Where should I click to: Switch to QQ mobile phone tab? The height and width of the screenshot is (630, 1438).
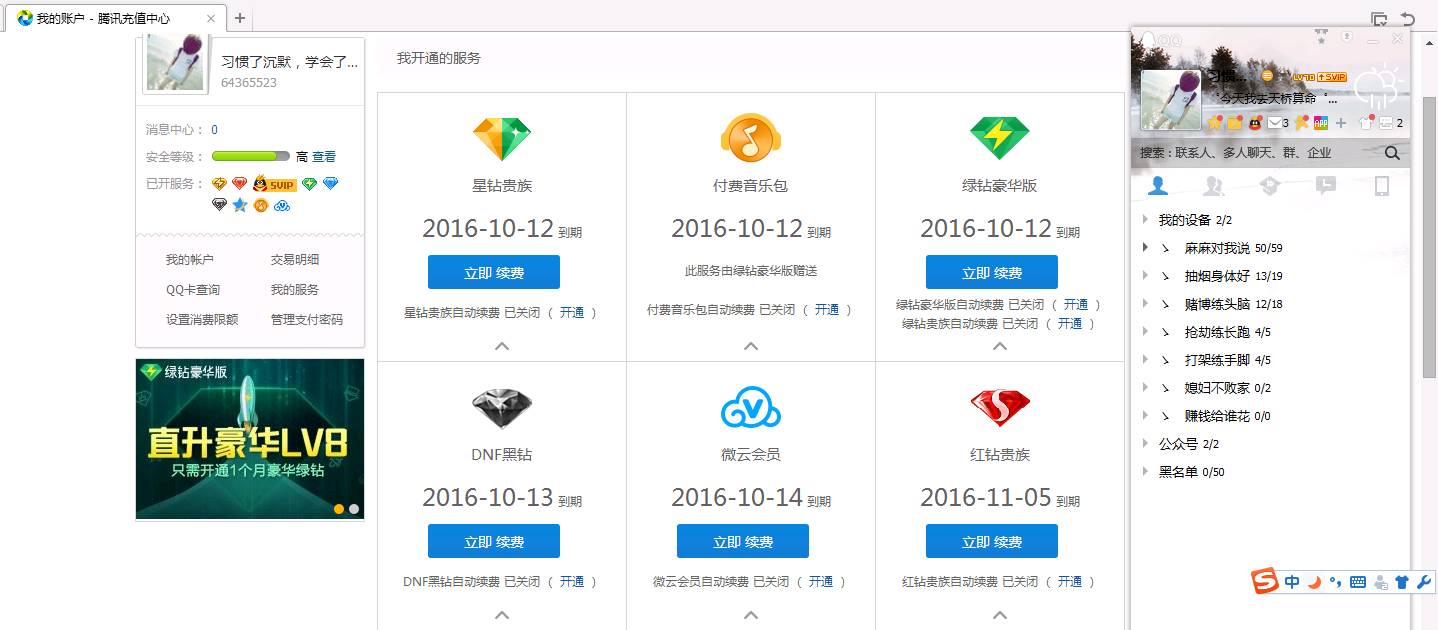click(1382, 185)
